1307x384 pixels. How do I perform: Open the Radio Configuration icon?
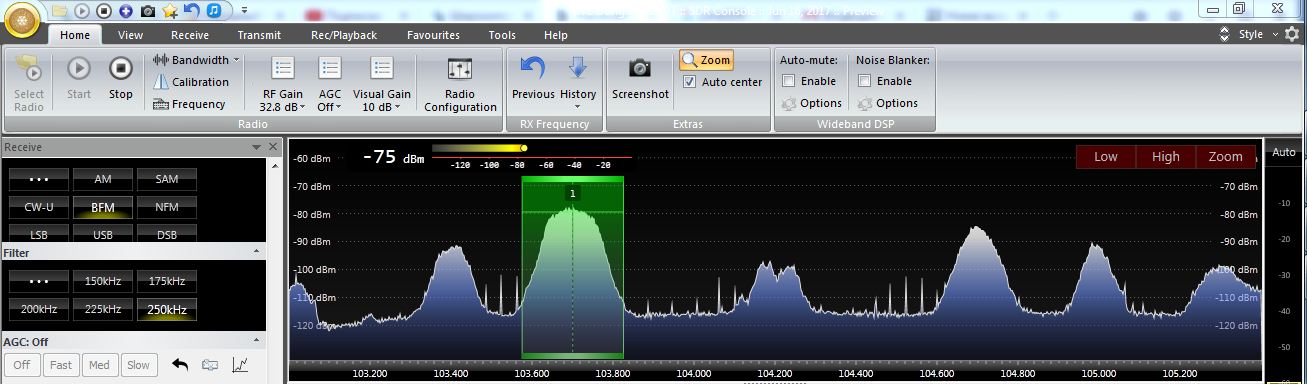tap(460, 69)
